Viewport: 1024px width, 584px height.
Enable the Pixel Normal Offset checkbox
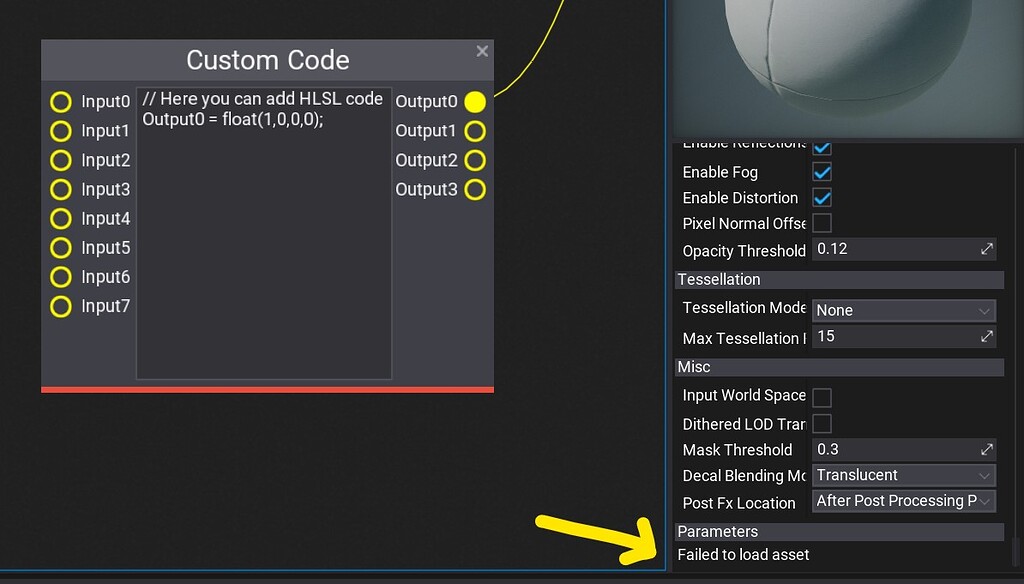821,223
